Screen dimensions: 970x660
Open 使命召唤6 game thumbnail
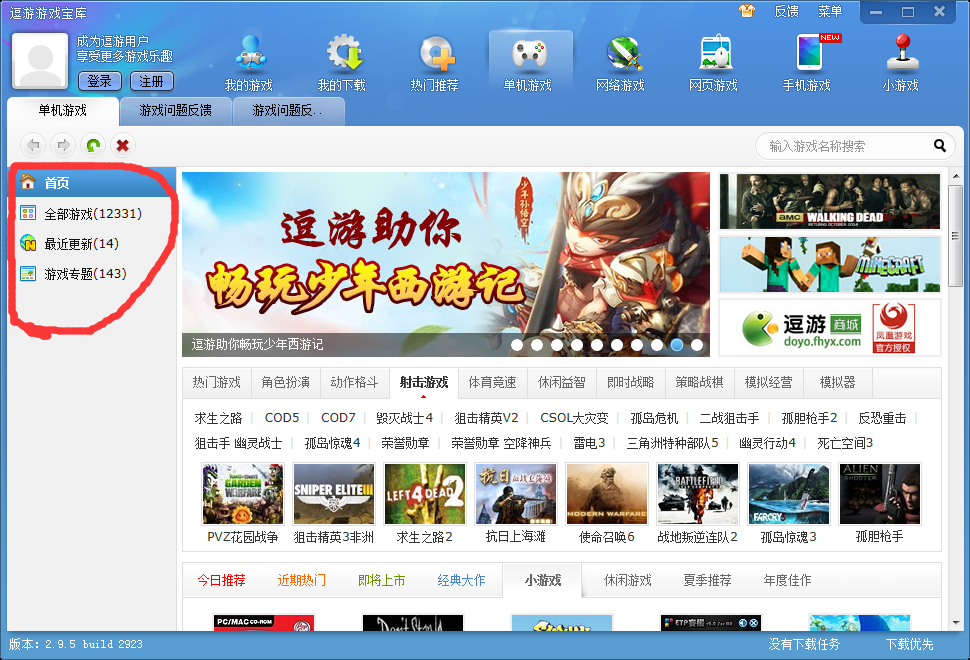click(x=607, y=494)
